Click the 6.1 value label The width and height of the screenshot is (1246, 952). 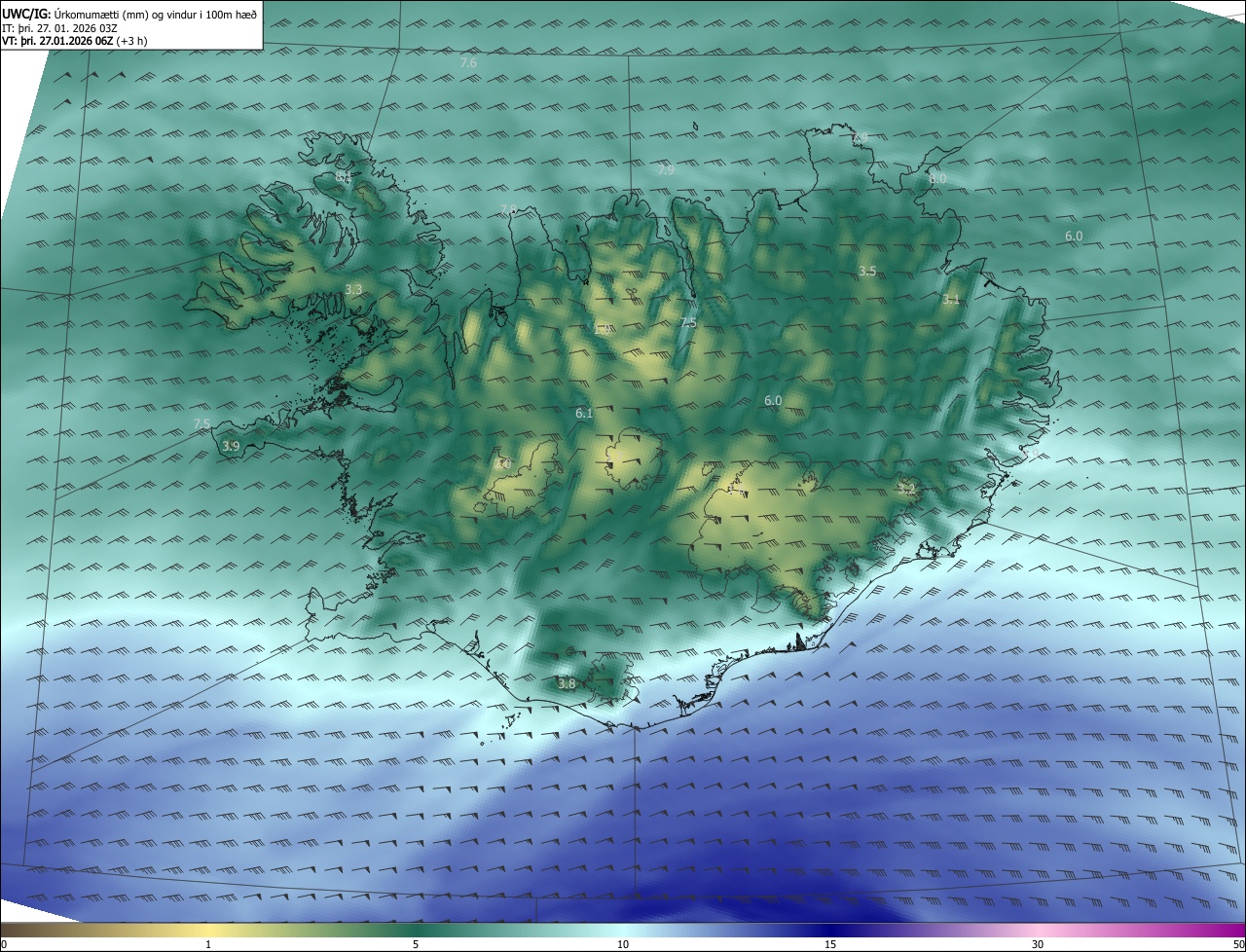pyautogui.click(x=584, y=414)
